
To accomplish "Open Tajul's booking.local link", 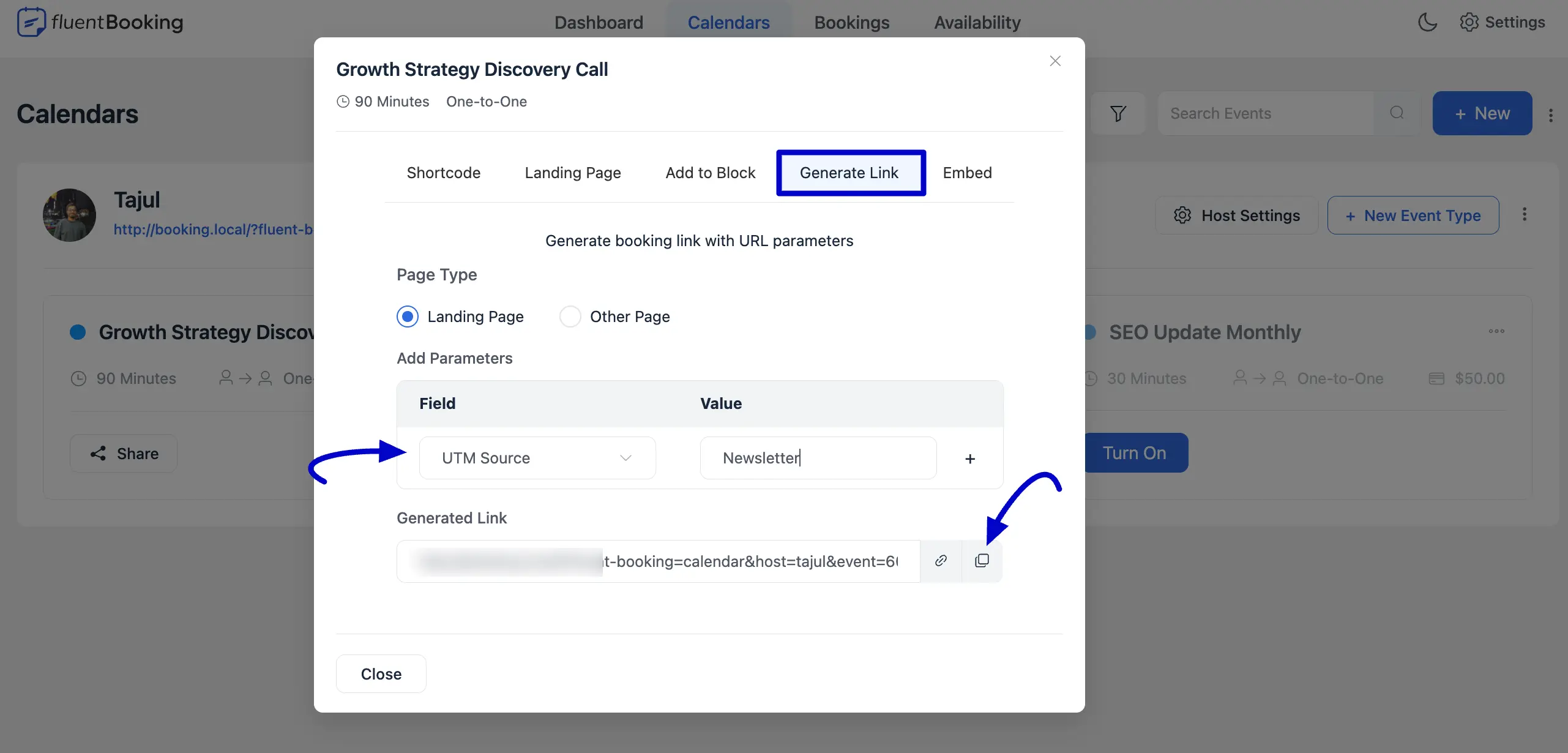I will point(214,229).
